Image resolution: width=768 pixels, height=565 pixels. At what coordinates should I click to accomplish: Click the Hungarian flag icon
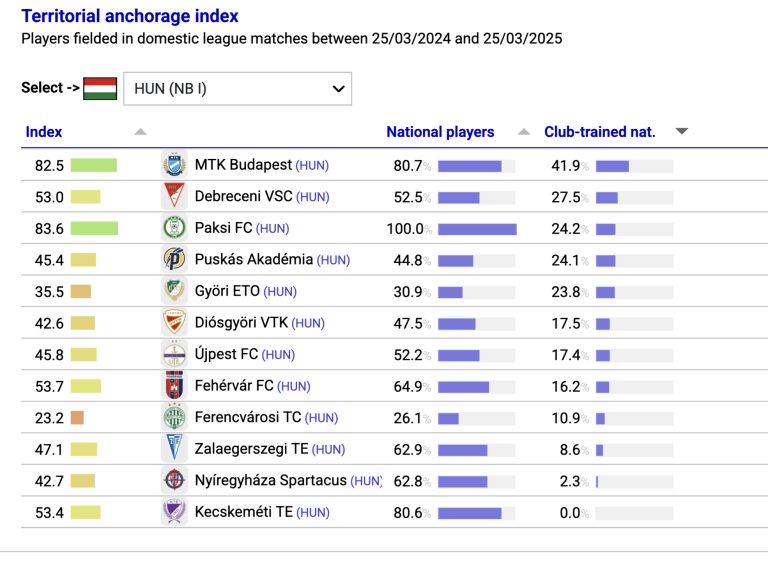point(100,89)
